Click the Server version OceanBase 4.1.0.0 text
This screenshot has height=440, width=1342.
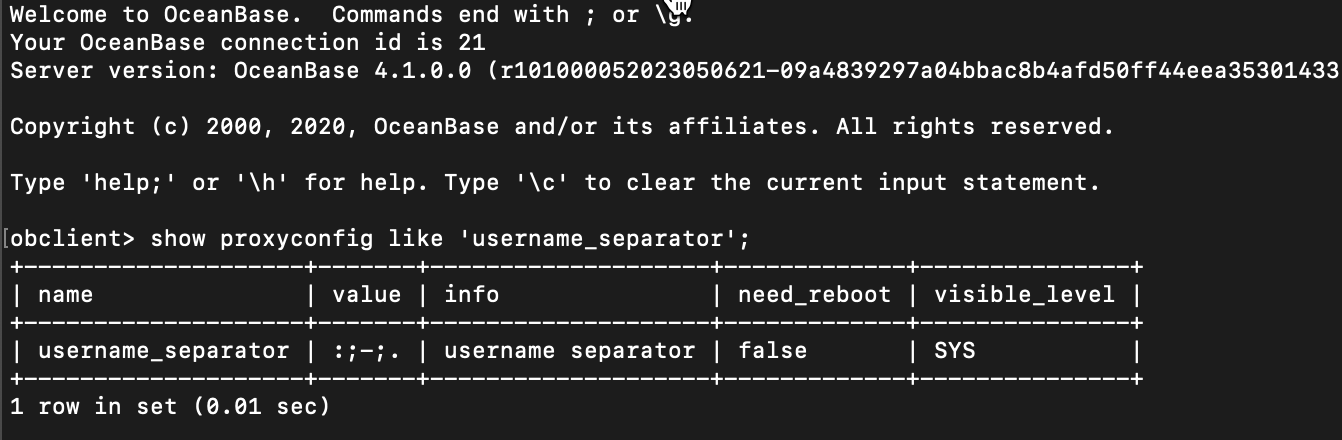(241, 71)
